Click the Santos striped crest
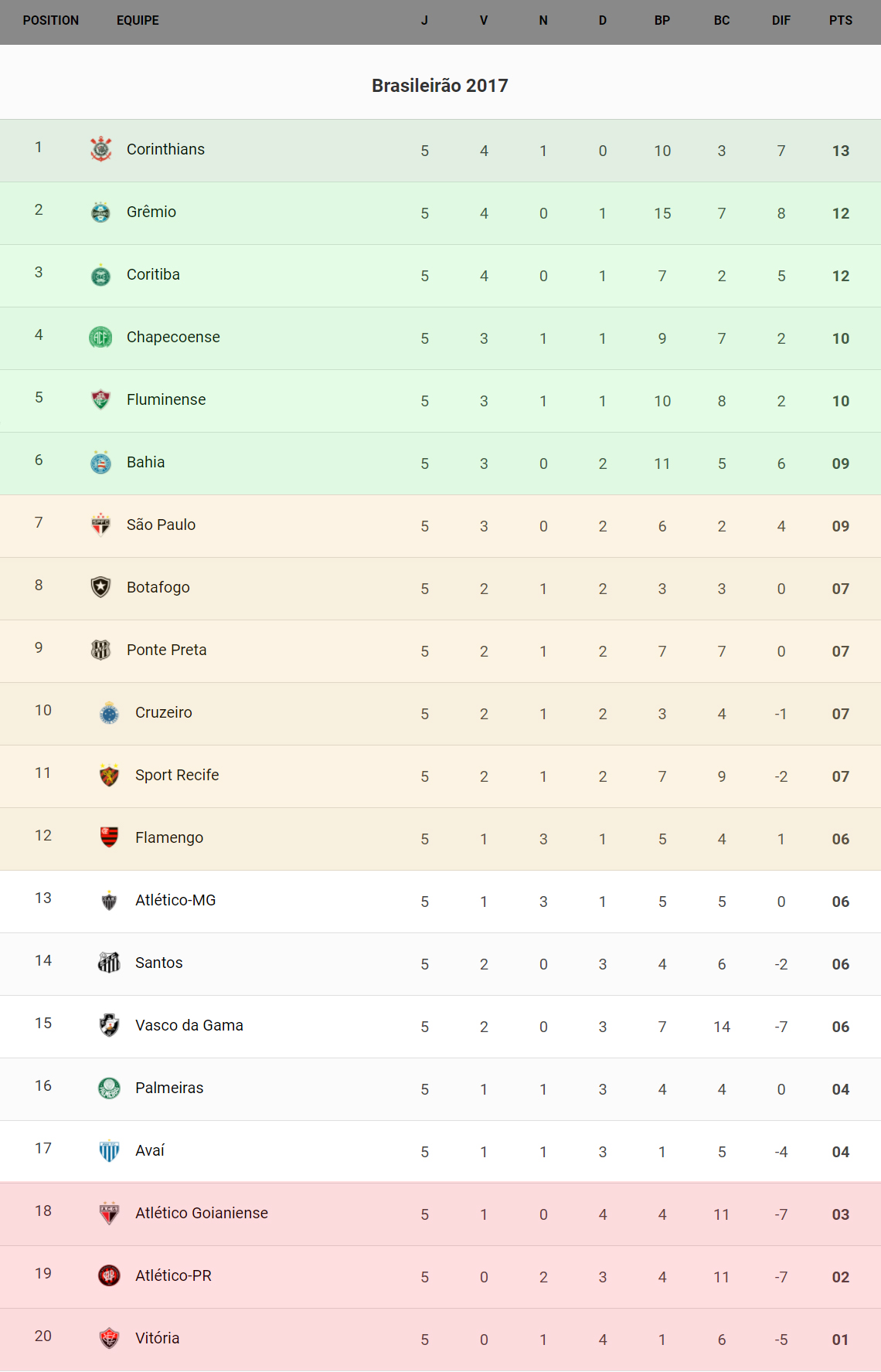 [x=109, y=963]
